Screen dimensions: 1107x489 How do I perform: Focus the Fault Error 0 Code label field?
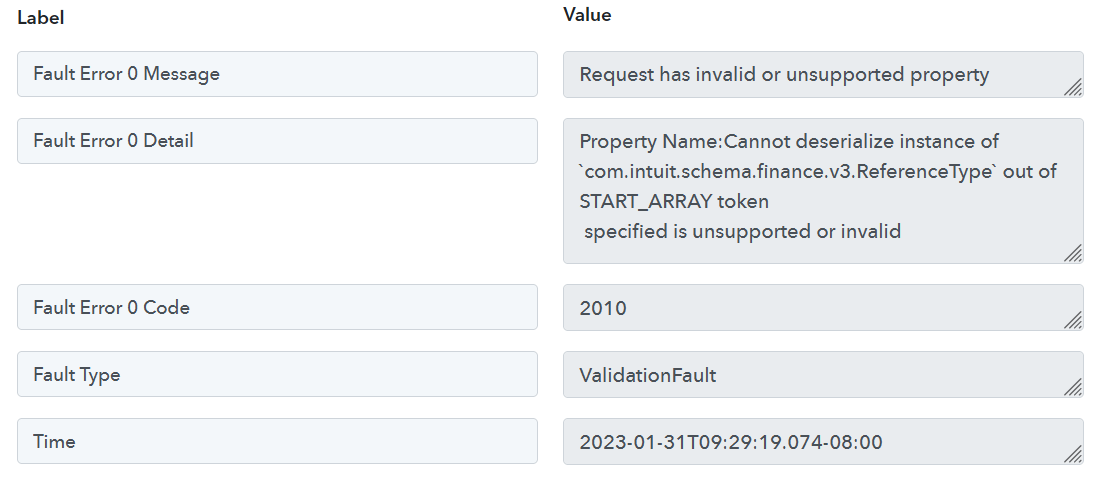(277, 307)
